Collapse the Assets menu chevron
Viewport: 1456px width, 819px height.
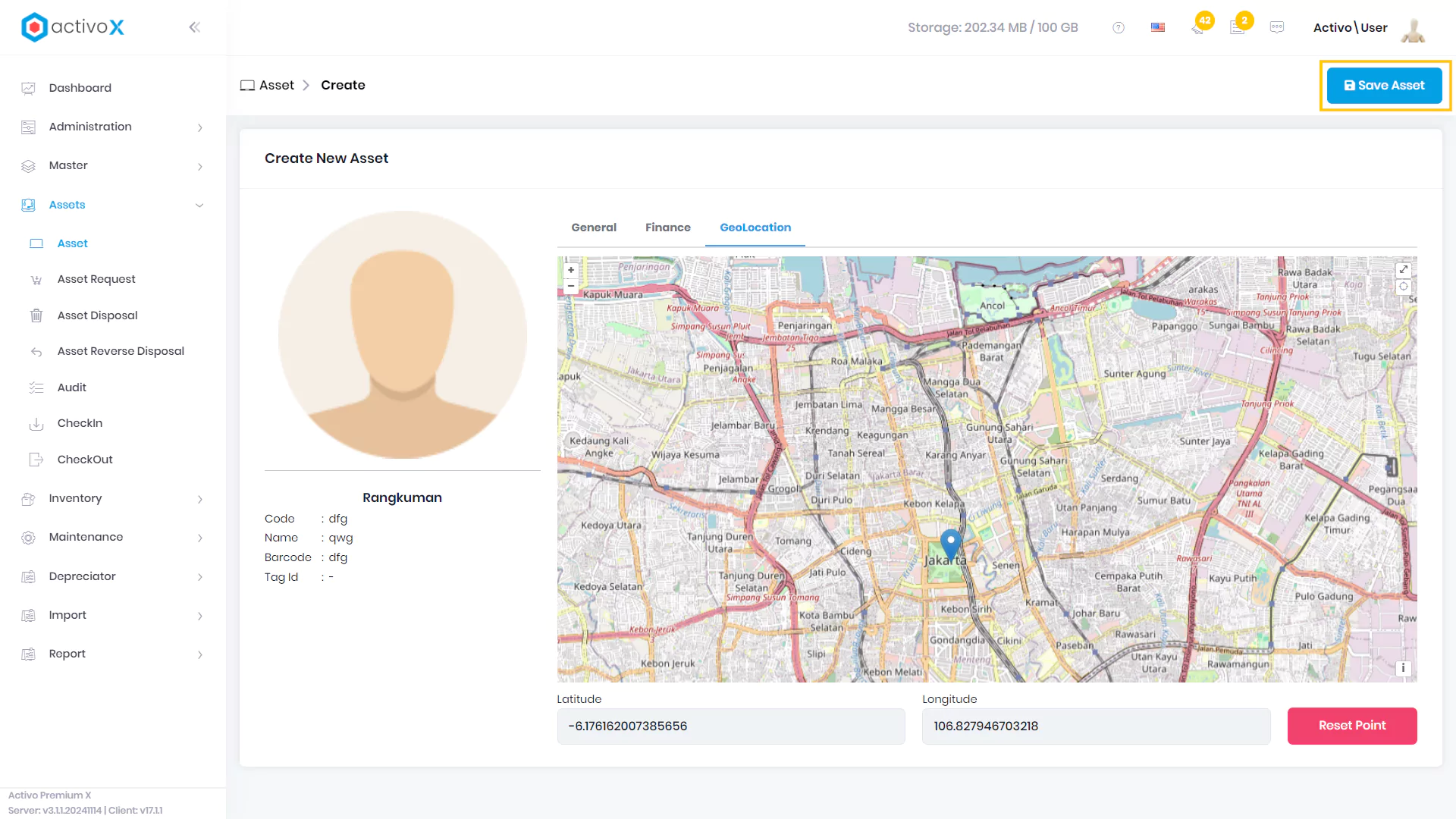(199, 205)
